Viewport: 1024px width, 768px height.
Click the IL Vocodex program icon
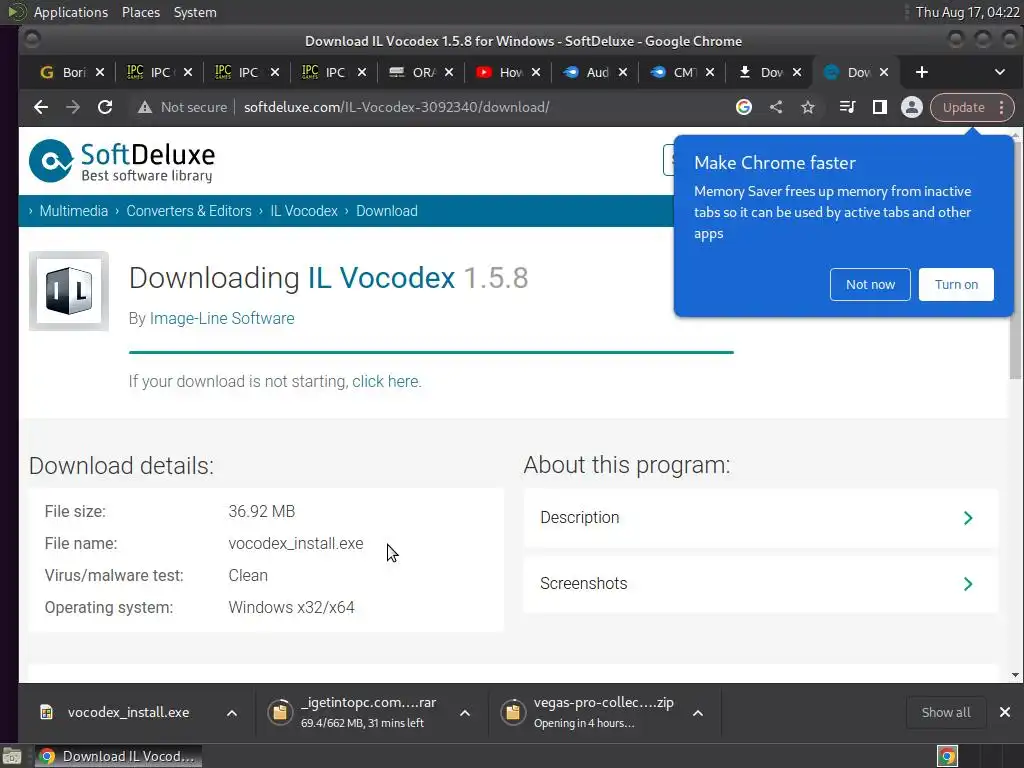coord(69,291)
